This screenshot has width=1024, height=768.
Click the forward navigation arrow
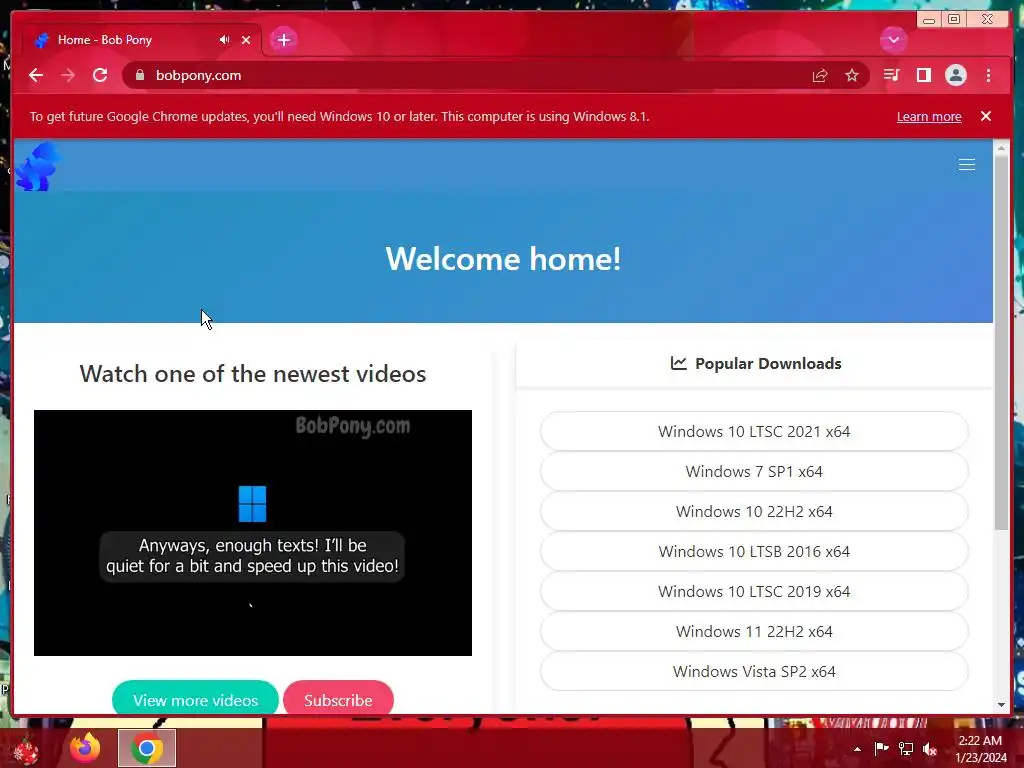click(x=68, y=75)
